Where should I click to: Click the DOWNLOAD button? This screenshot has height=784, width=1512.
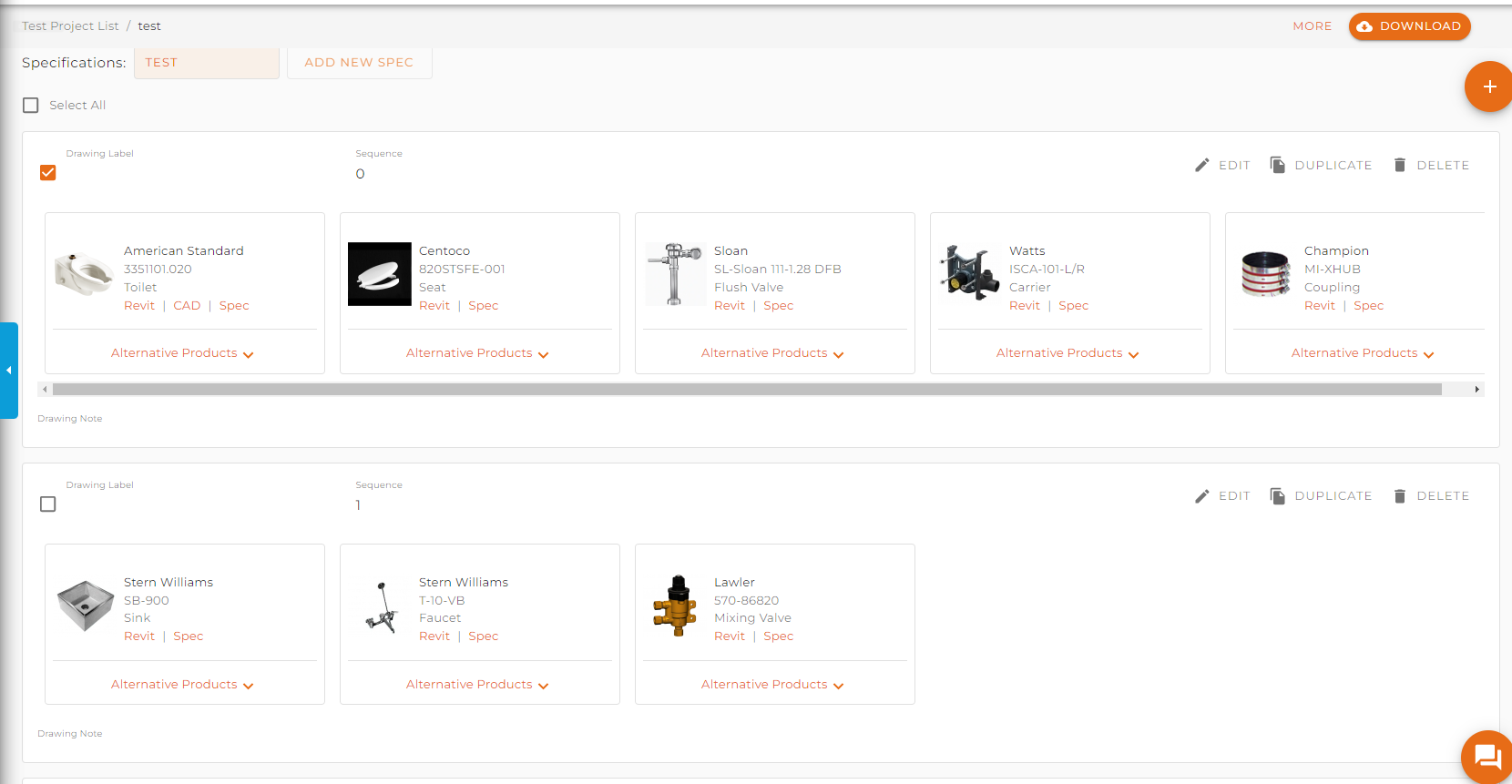point(1410,26)
